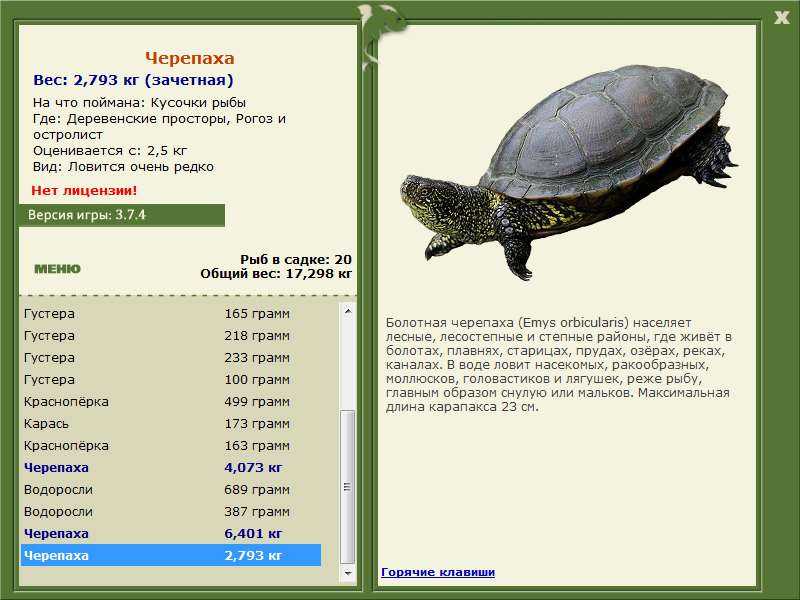
Task: Click the Вес: 2,793 кг (зачетная) line
Action: tap(133, 80)
